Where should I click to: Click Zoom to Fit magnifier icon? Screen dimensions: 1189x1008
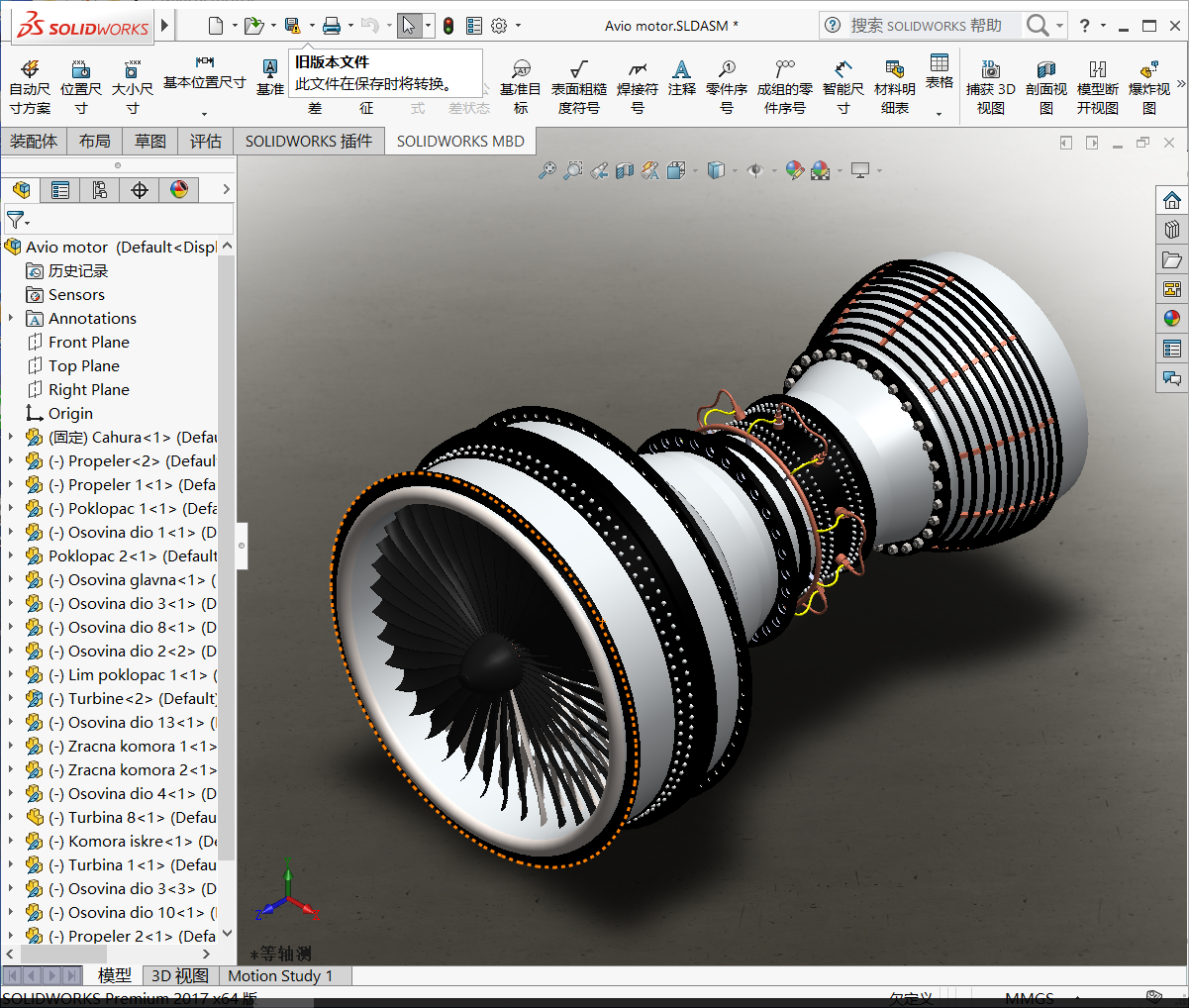(x=547, y=170)
